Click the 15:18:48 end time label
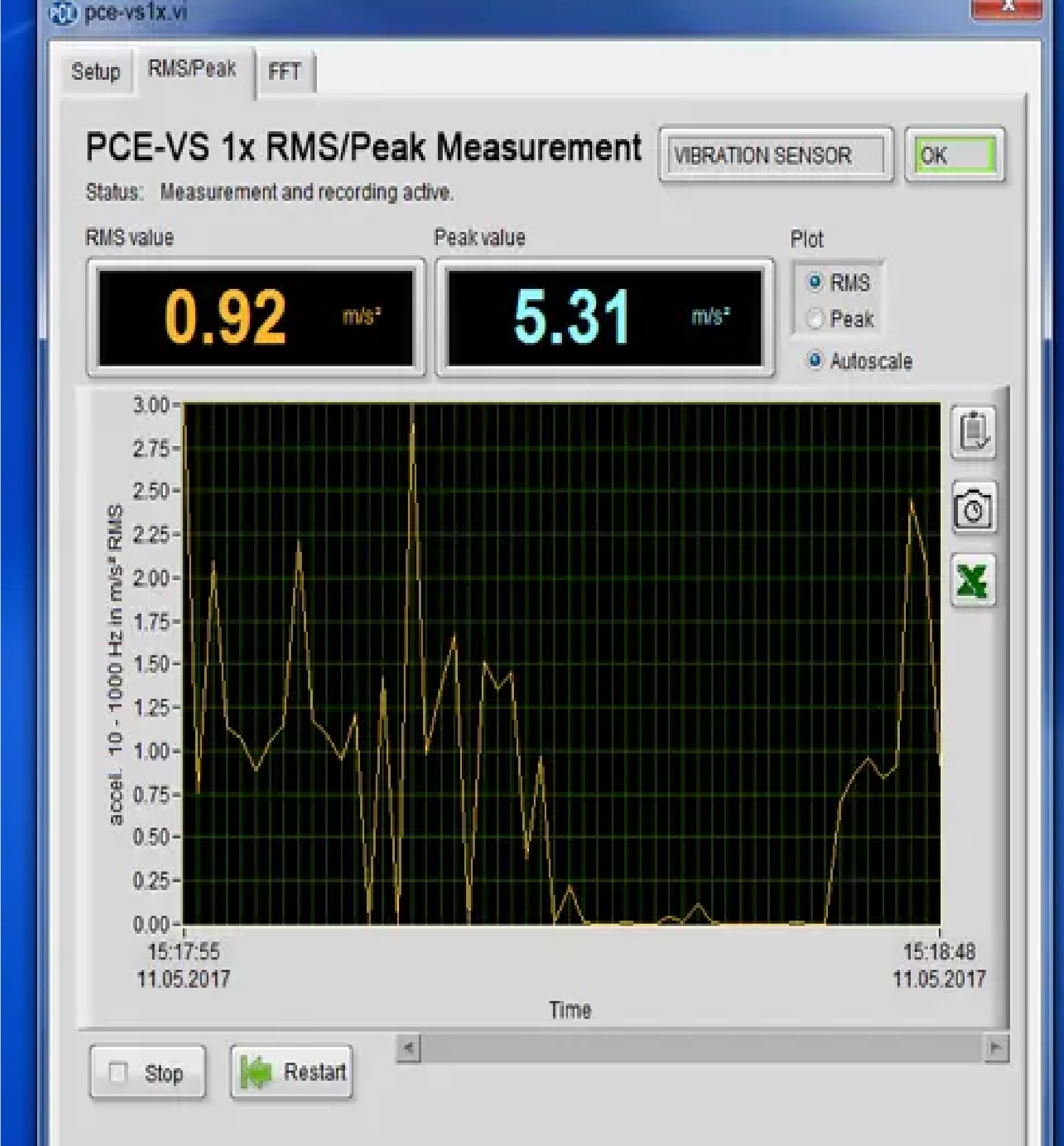 coord(939,952)
